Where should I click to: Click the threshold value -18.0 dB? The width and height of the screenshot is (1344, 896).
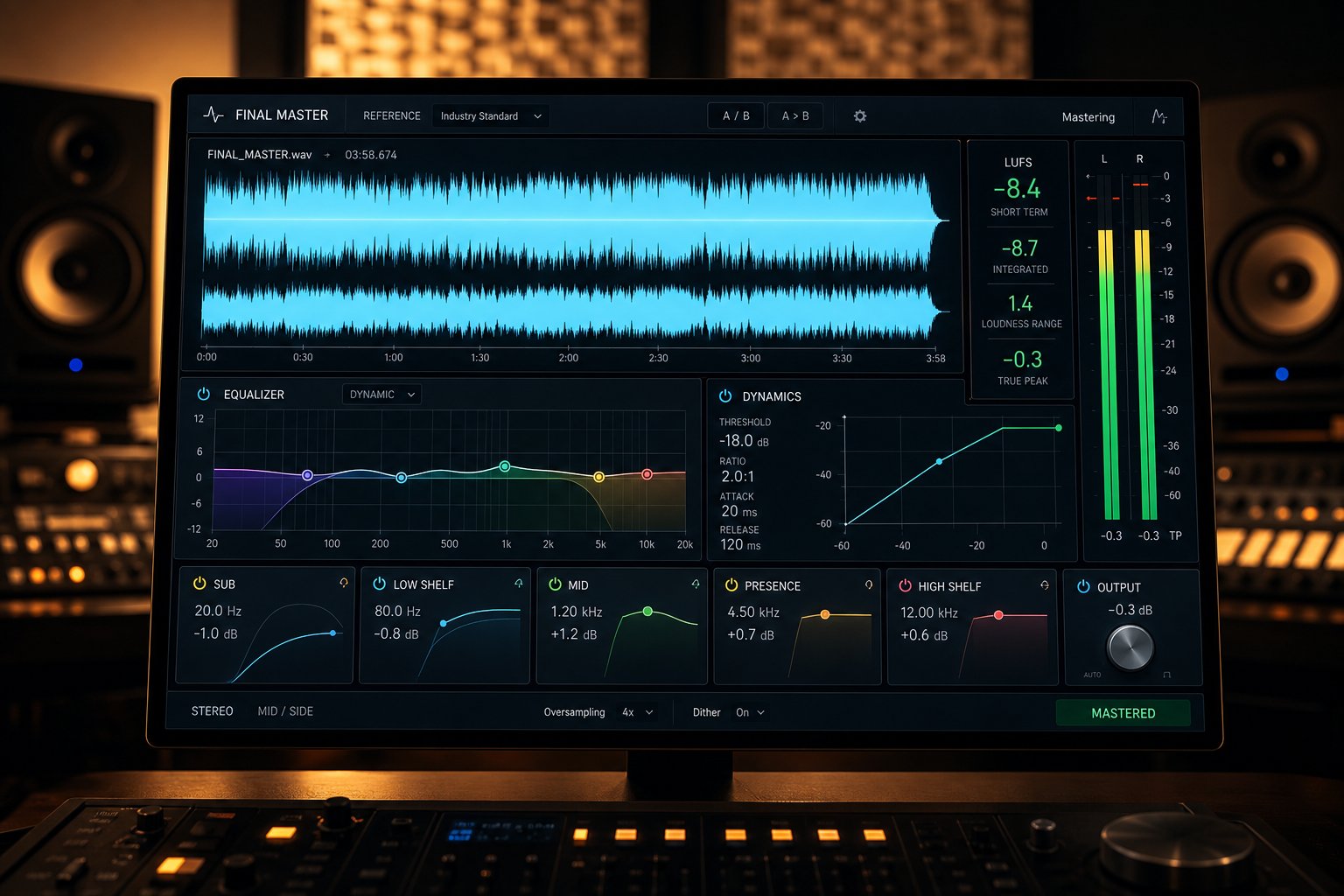click(x=744, y=441)
